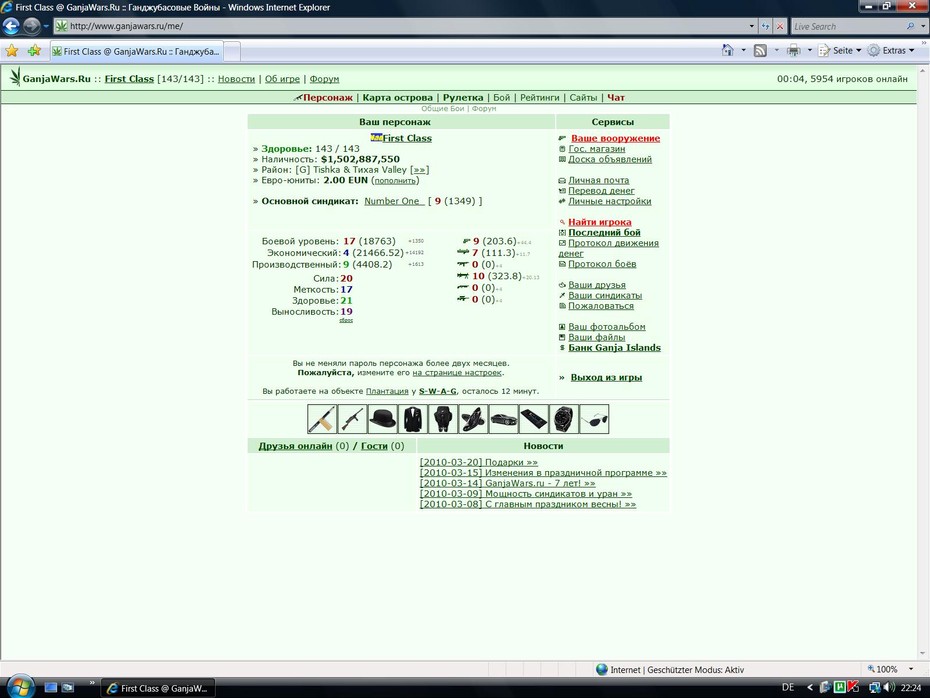The width and height of the screenshot is (930, 698).
Task: Open the Гос. магазин link
Action: pyautogui.click(x=596, y=149)
